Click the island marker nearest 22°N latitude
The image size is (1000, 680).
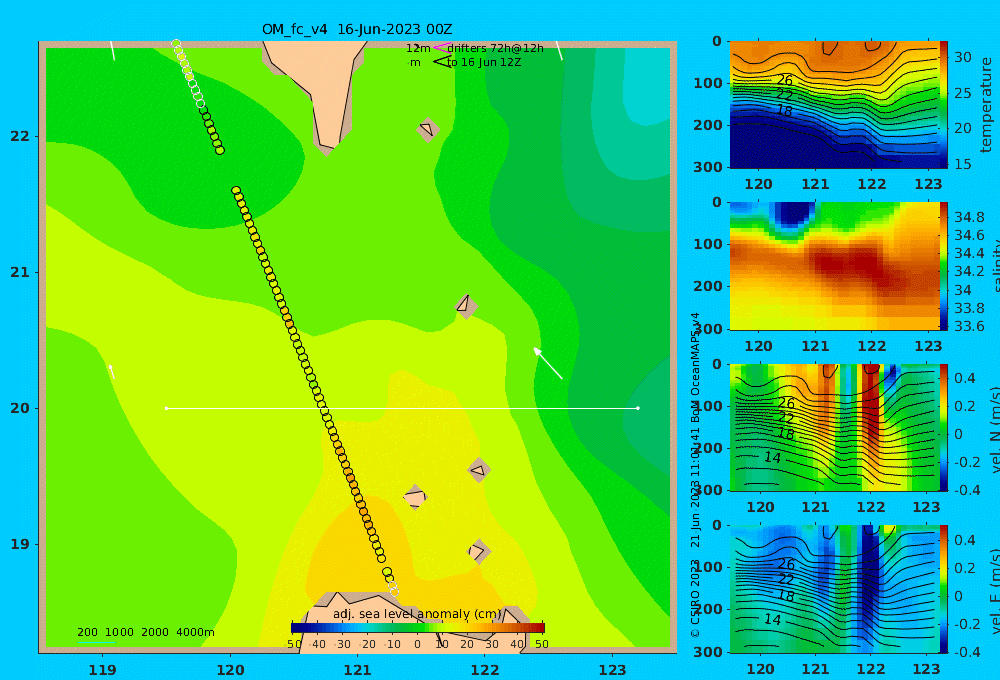[428, 129]
